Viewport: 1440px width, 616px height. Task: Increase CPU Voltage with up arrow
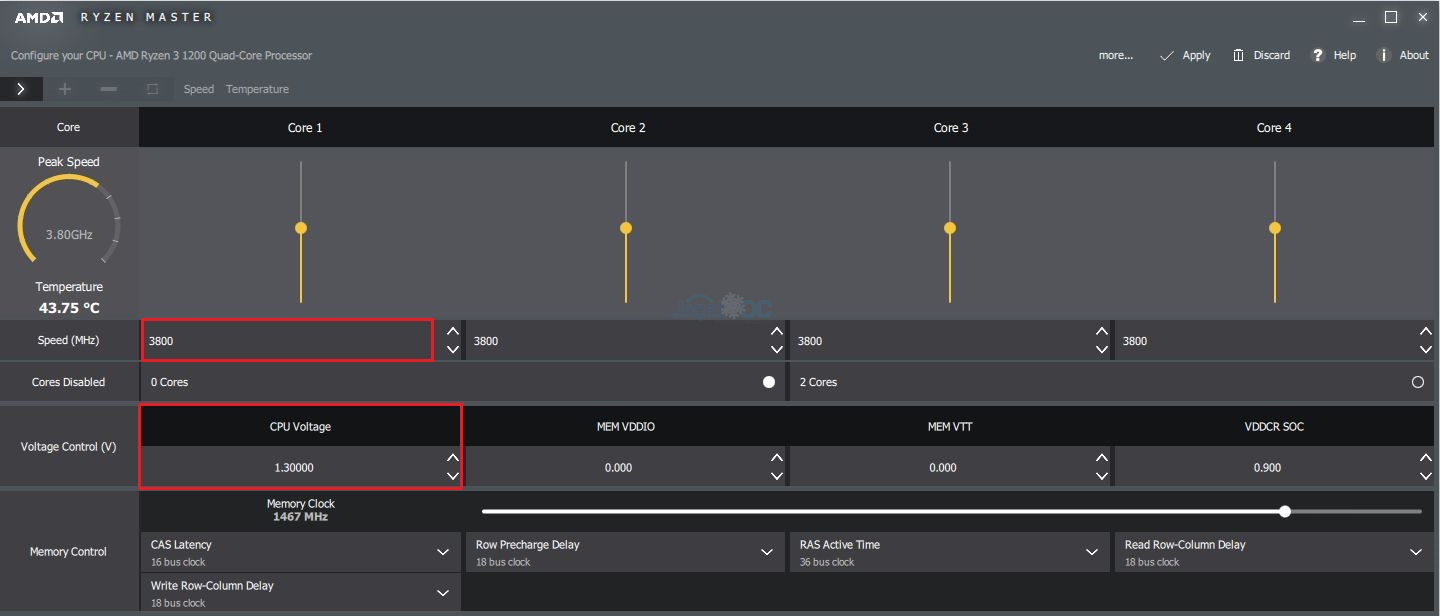[x=453, y=457]
